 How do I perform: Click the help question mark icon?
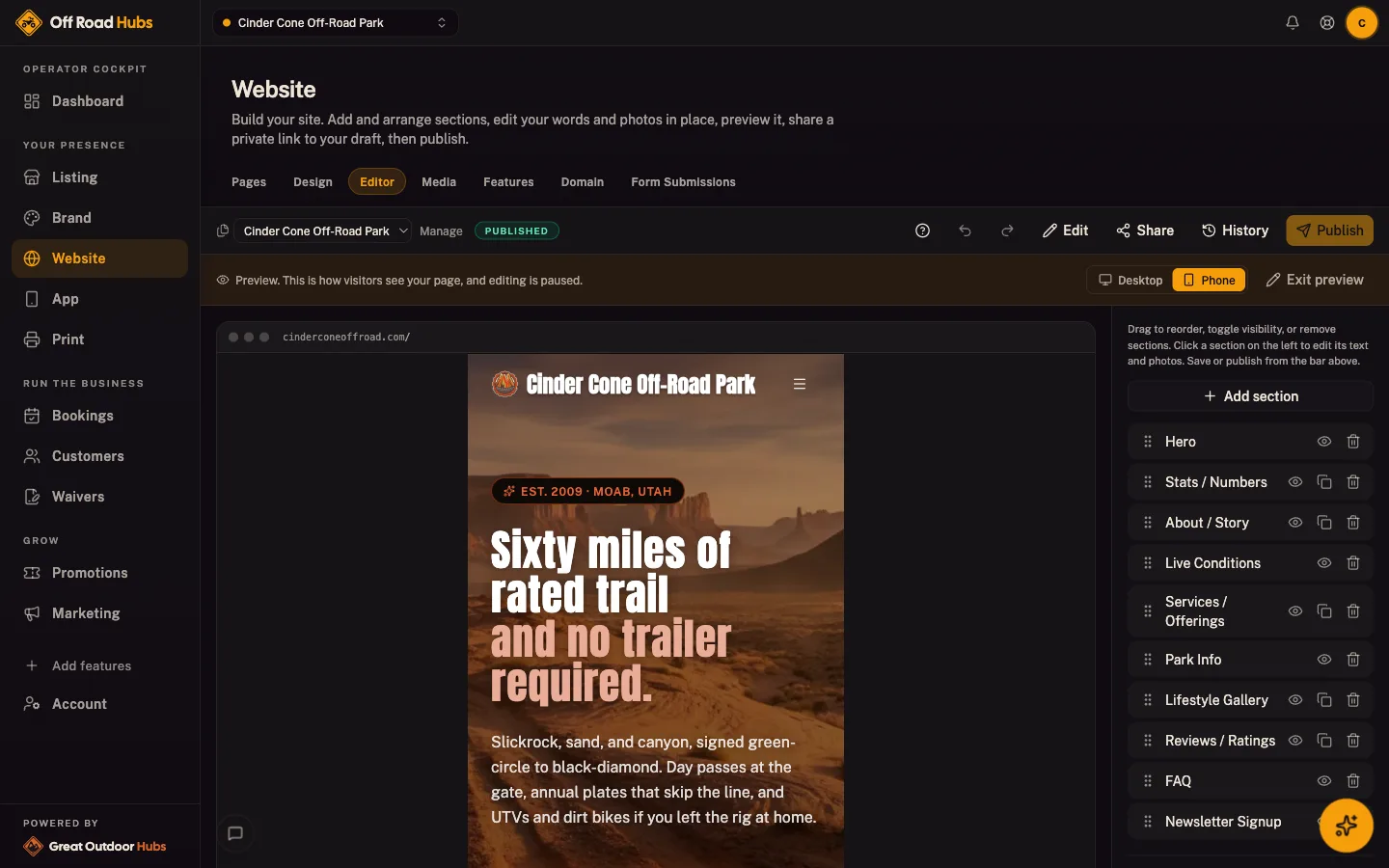click(922, 231)
